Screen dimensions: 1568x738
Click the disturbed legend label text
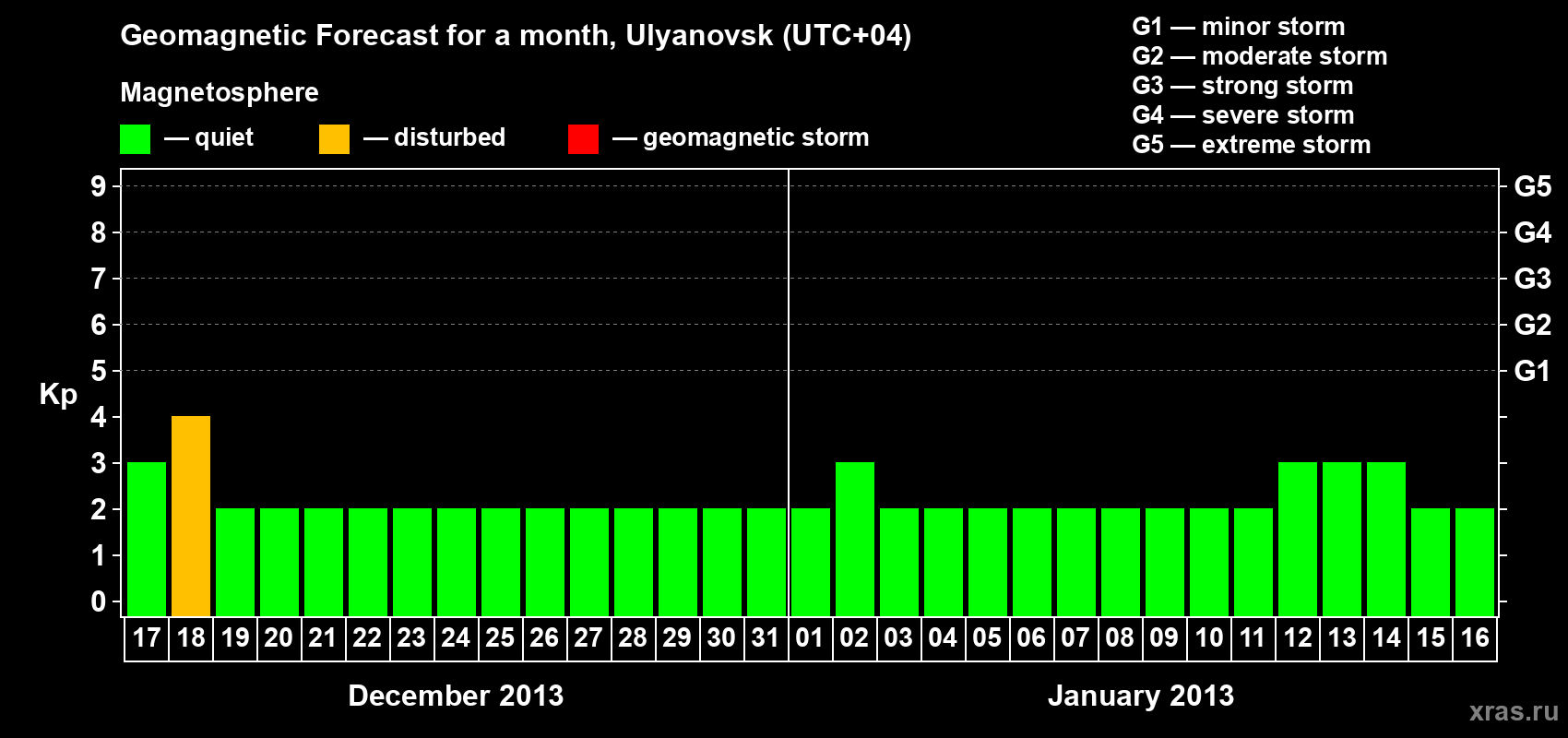pyautogui.click(x=450, y=137)
